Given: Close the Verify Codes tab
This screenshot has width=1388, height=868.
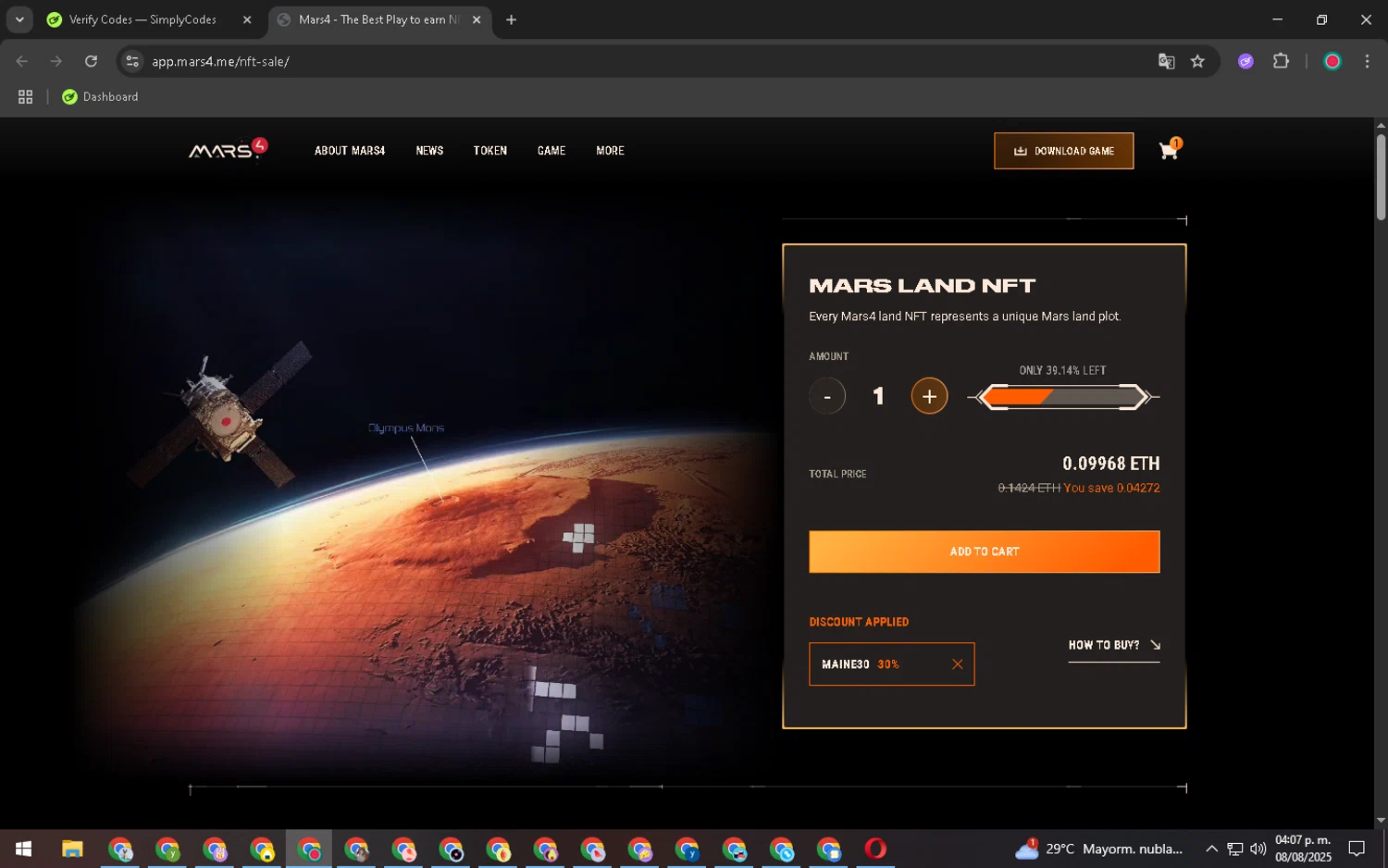Looking at the screenshot, I should (247, 19).
